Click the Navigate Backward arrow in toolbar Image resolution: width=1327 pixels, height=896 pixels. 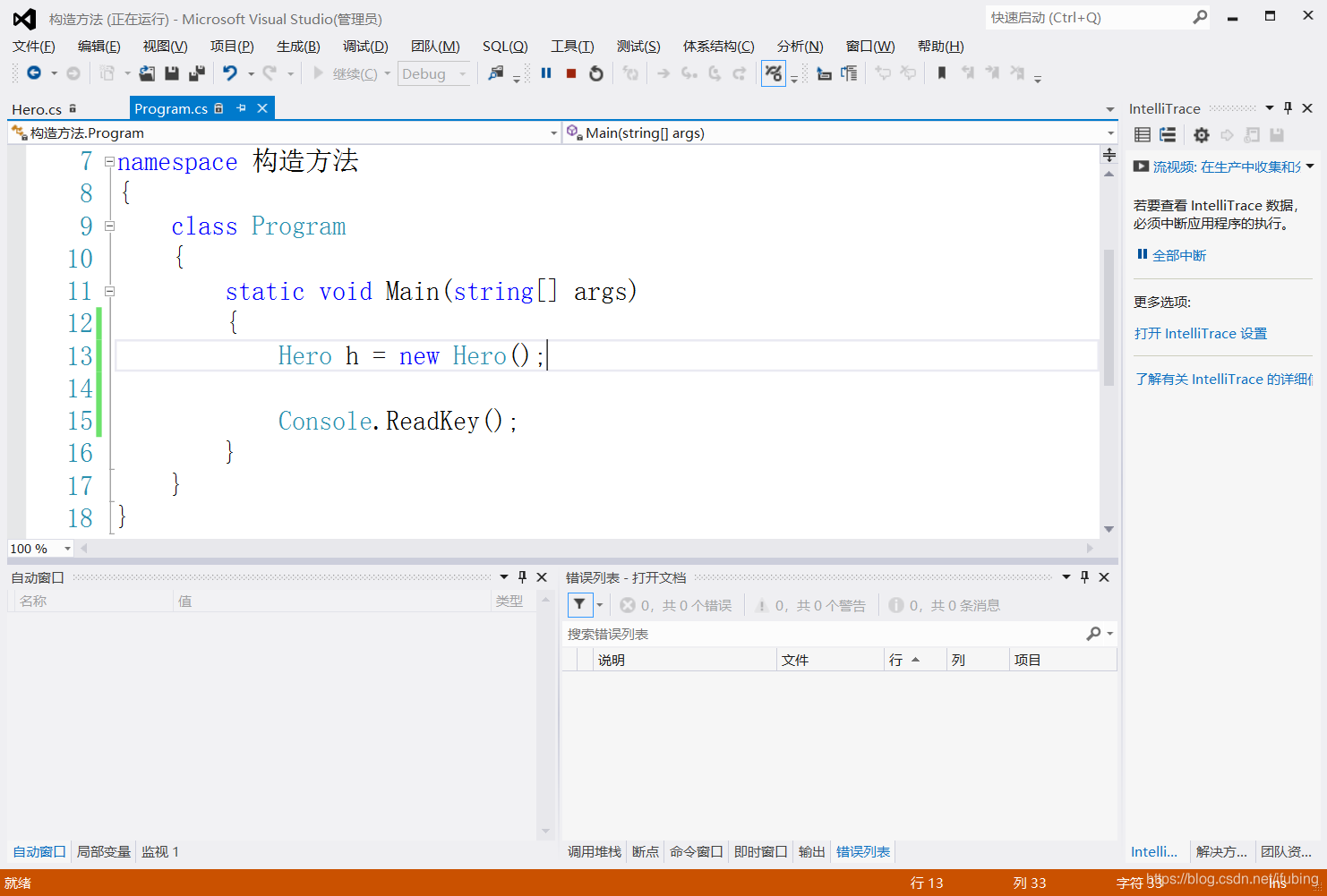pos(34,73)
